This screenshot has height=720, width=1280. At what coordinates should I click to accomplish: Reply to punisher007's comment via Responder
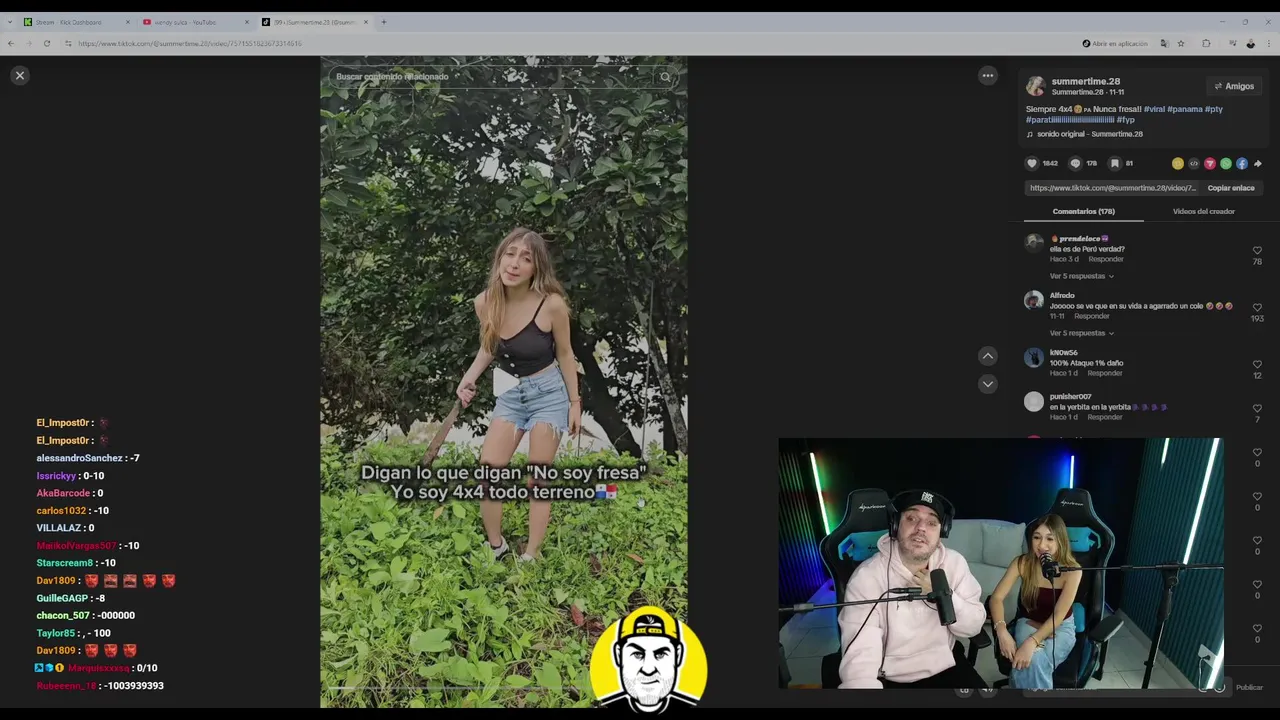click(1104, 417)
